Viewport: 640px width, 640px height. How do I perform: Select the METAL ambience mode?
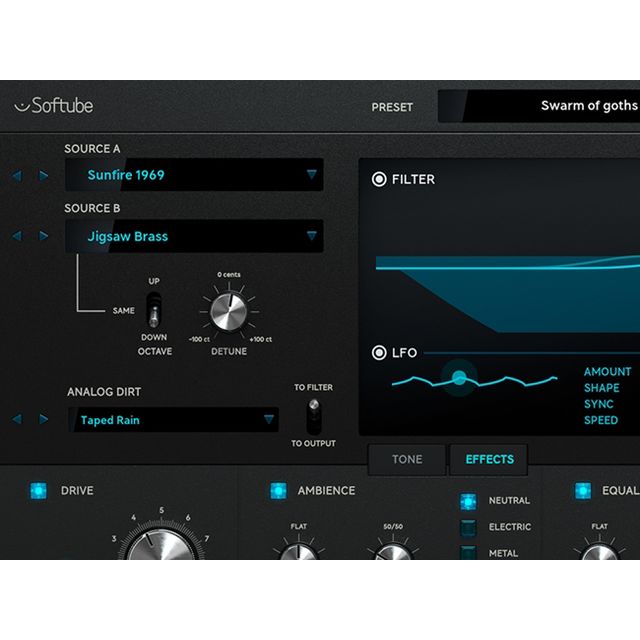click(468, 553)
